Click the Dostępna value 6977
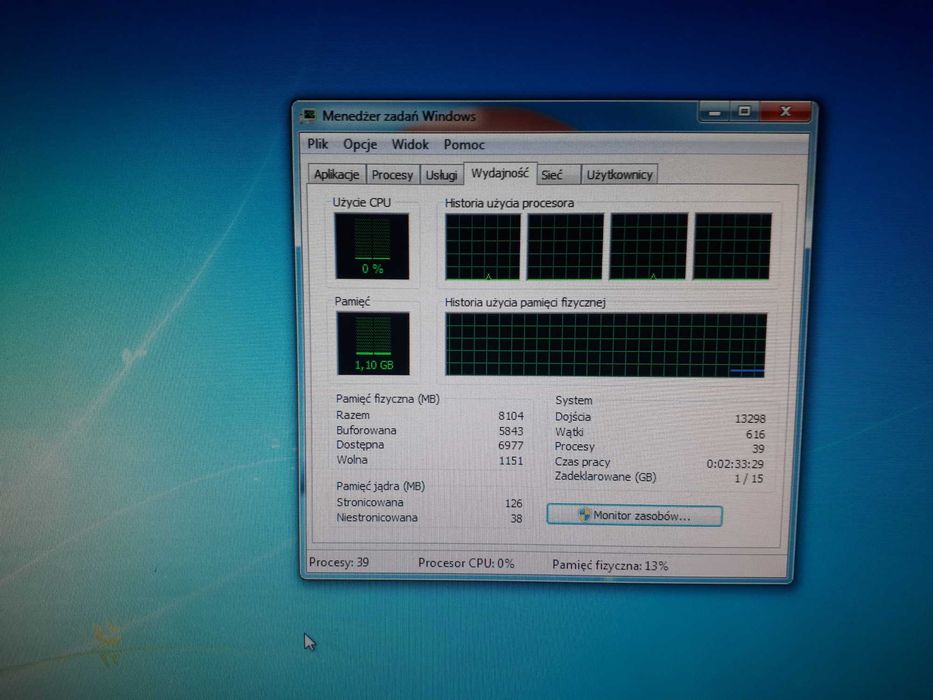 pyautogui.click(x=511, y=446)
